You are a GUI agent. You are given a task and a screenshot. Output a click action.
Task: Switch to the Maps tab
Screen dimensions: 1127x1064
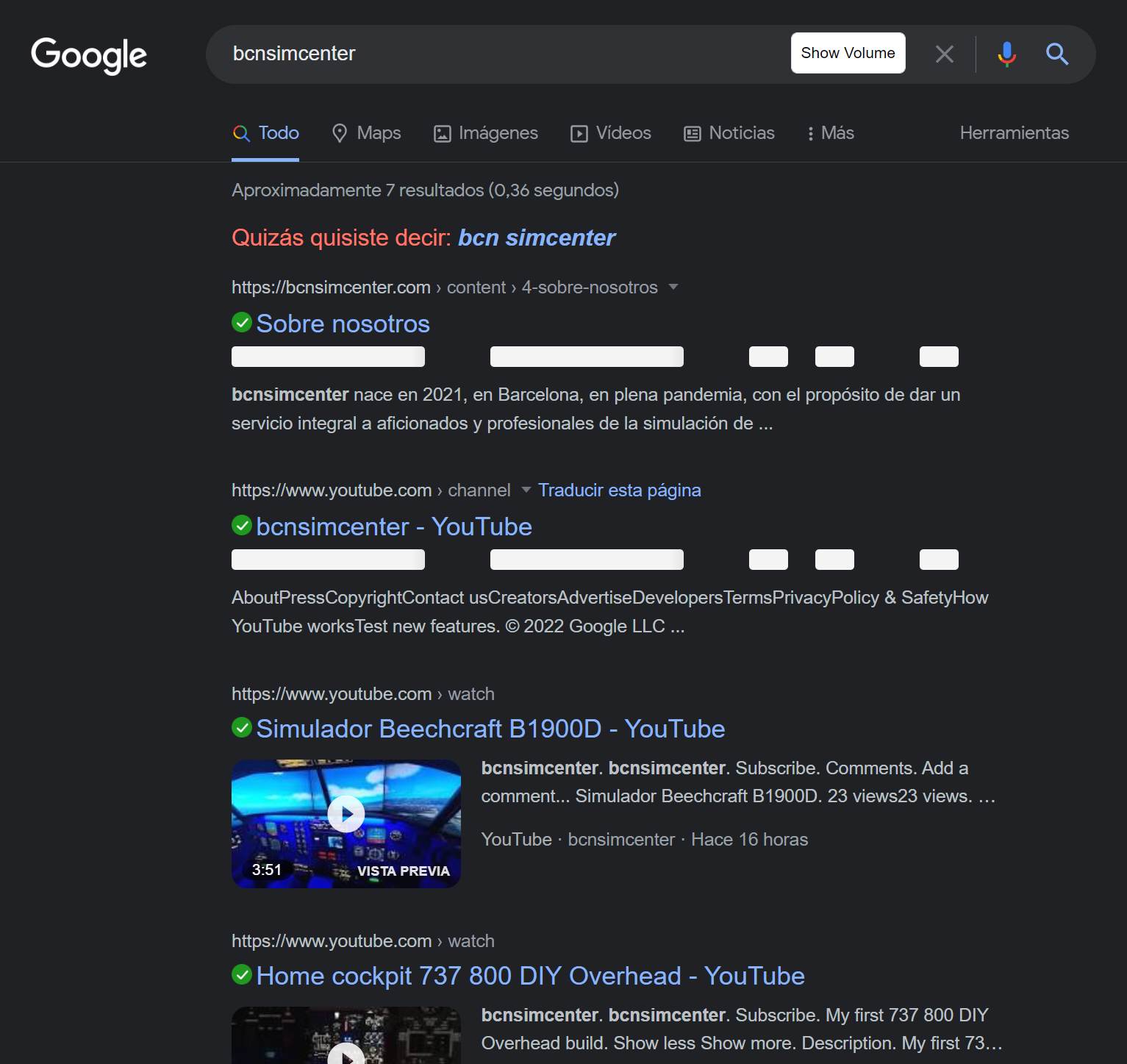pyautogui.click(x=366, y=133)
